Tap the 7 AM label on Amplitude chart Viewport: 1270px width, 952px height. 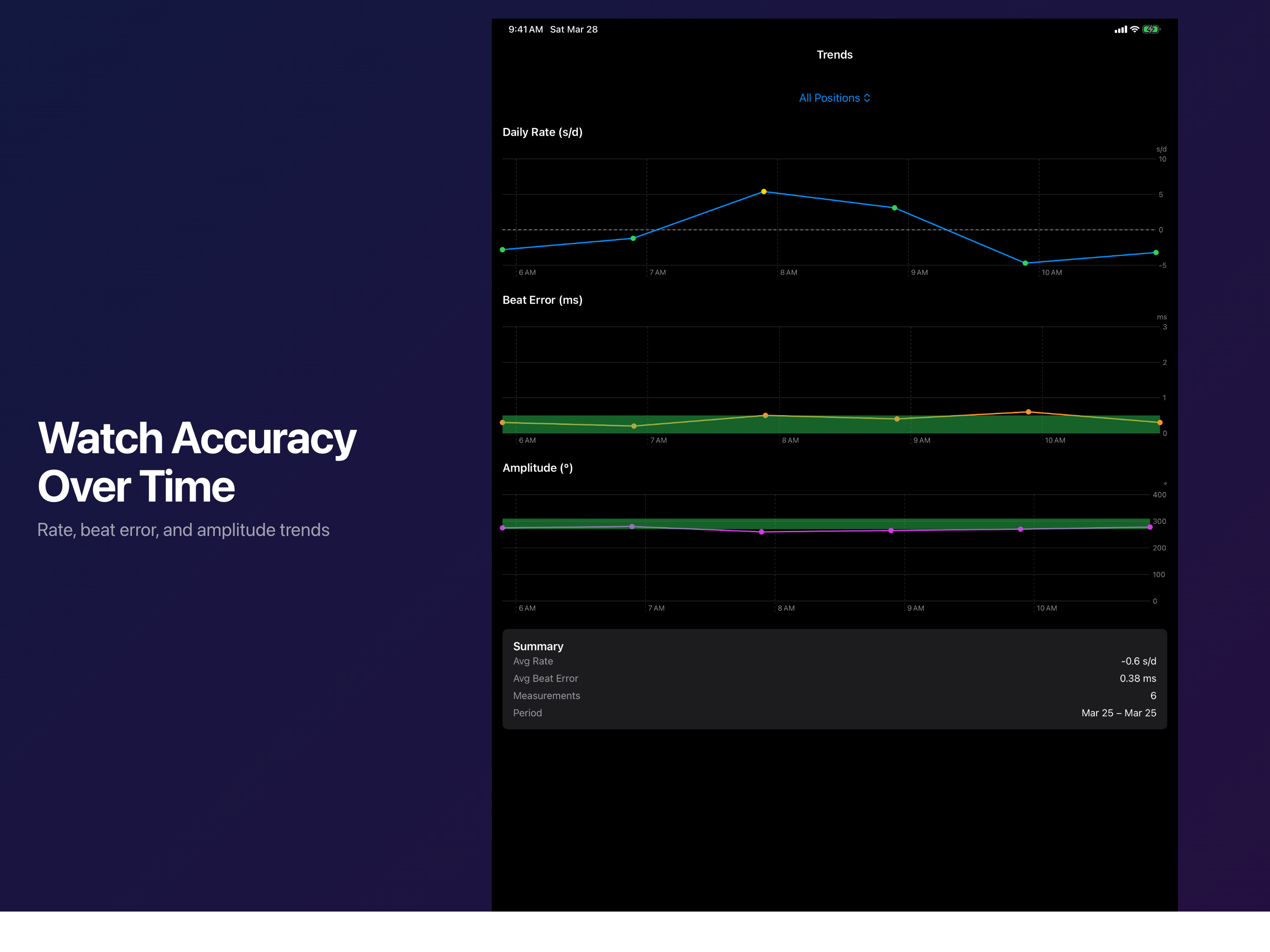(656, 608)
